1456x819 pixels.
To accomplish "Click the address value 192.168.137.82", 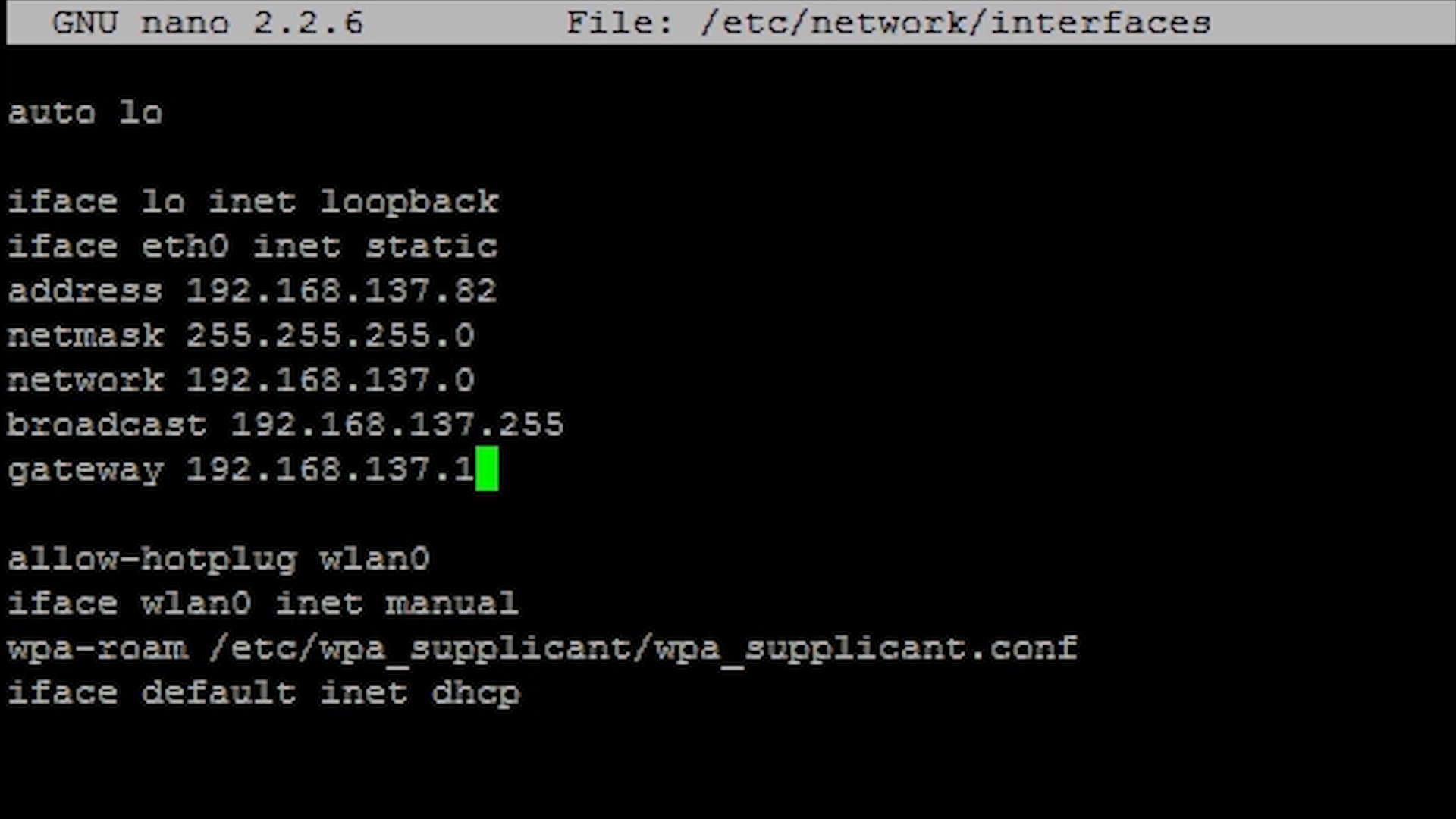I will click(341, 290).
